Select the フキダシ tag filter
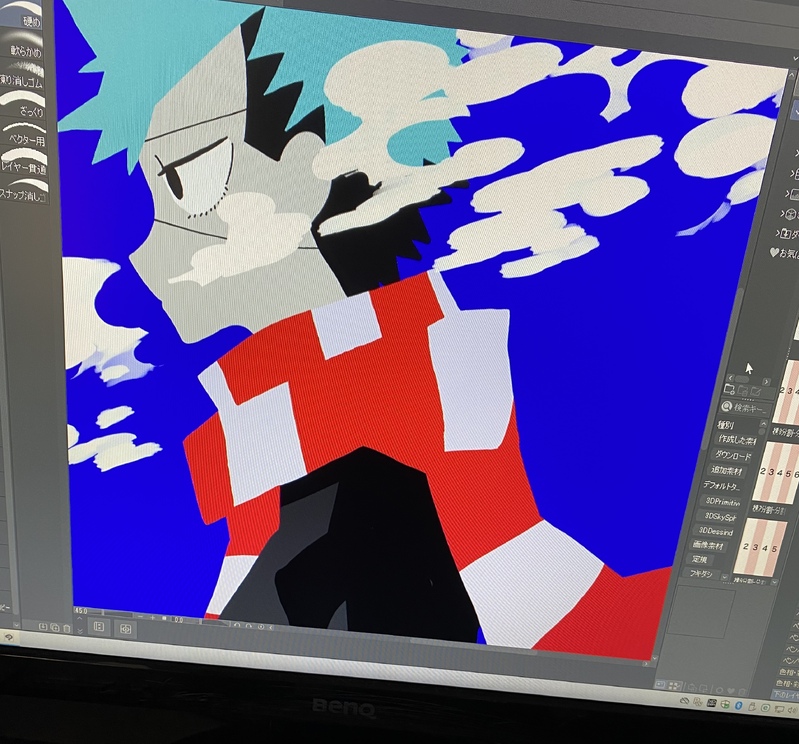The width and height of the screenshot is (799, 744). (x=701, y=573)
